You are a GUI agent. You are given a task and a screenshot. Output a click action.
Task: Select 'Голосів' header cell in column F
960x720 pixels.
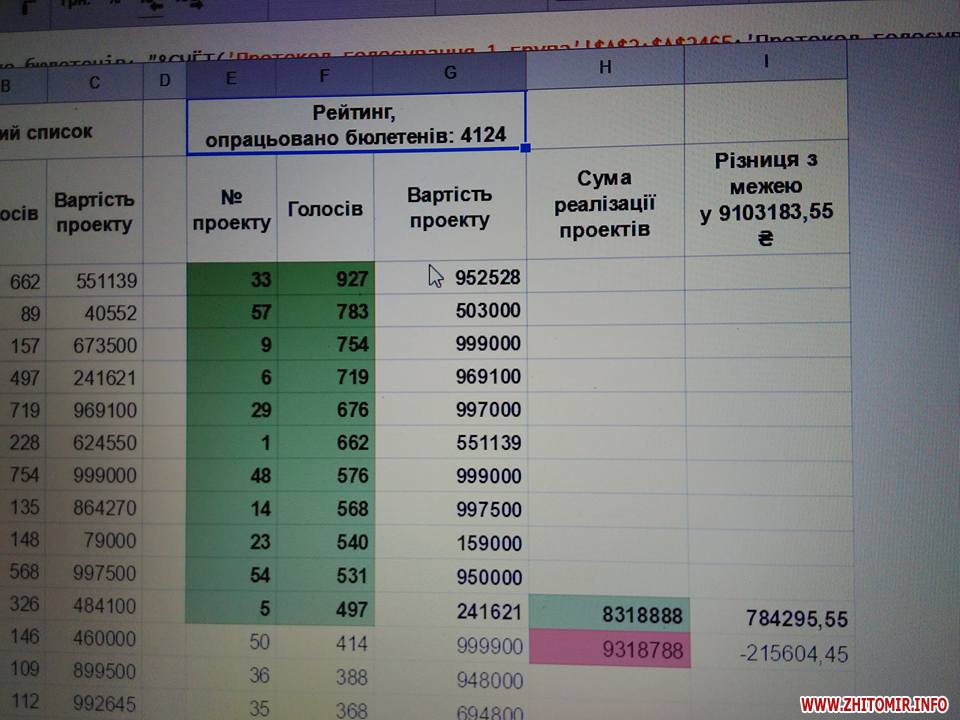pos(325,209)
